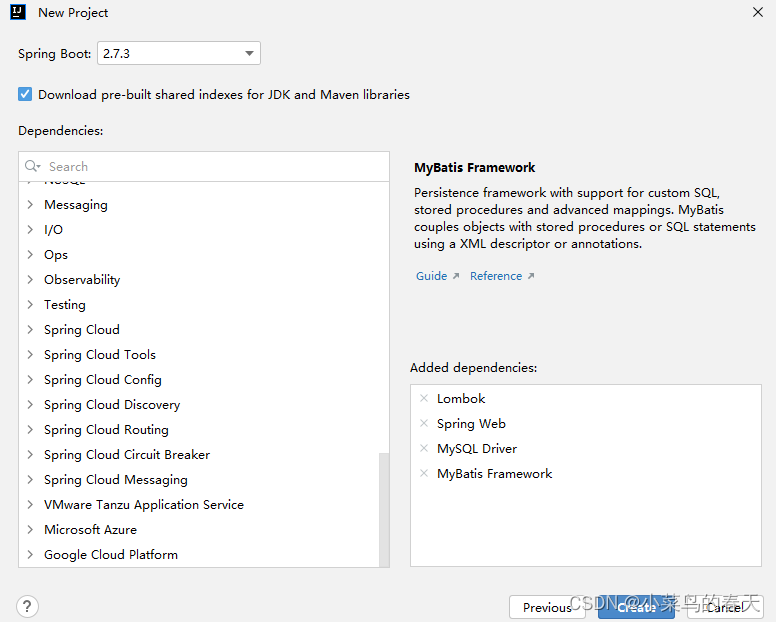Viewport: 776px width, 622px height.
Task: Click the Cancel button
Action: (725, 607)
